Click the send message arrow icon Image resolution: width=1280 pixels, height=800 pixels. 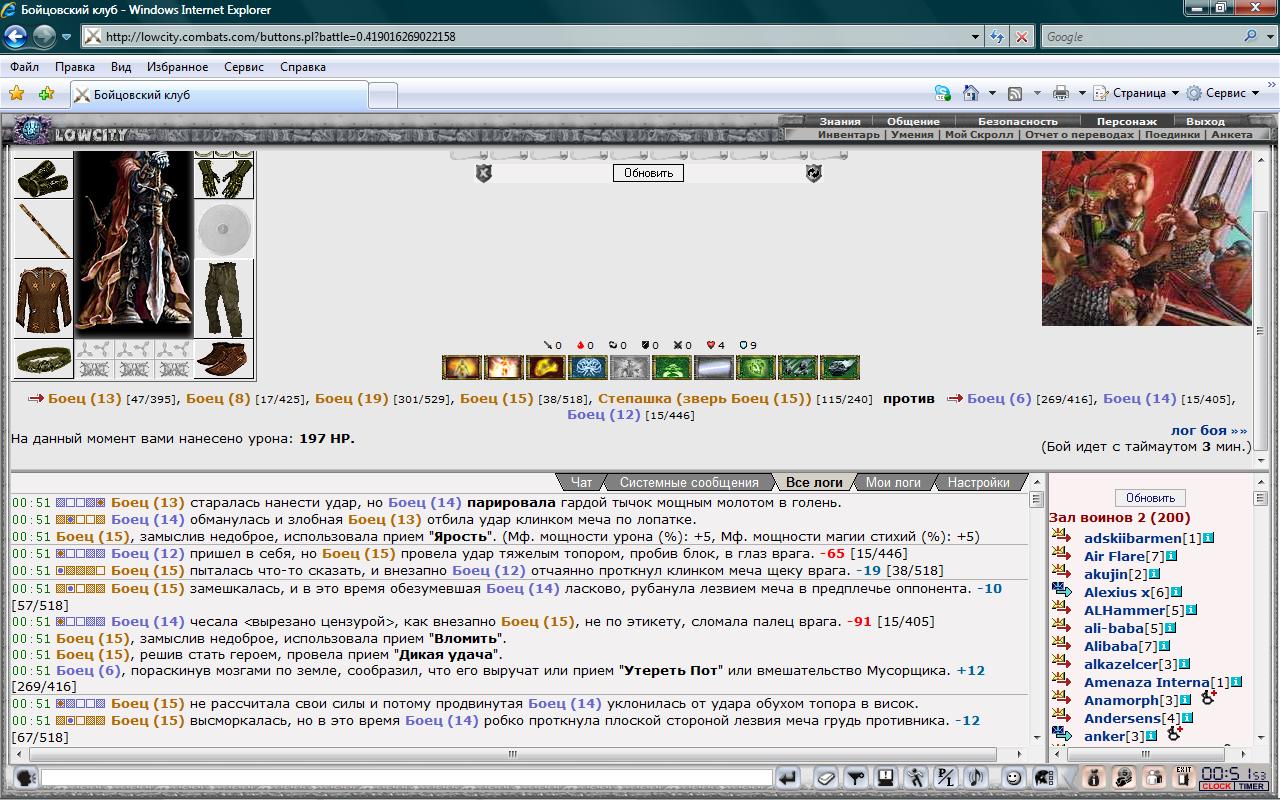(789, 777)
